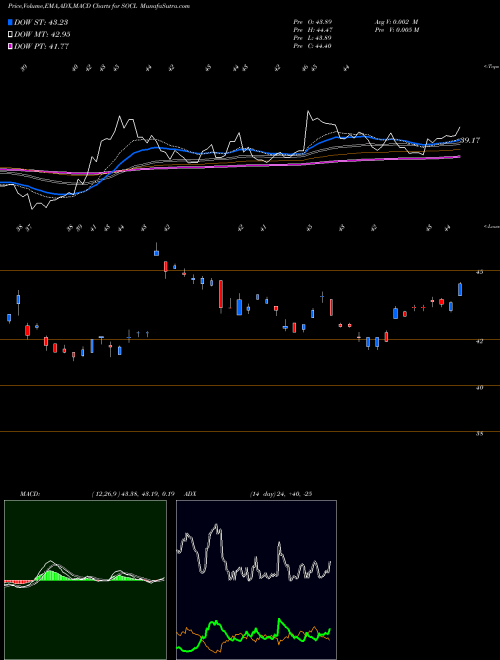Click the 40 price axis label
This screenshot has height=660, width=500.
pyautogui.click(x=479, y=387)
